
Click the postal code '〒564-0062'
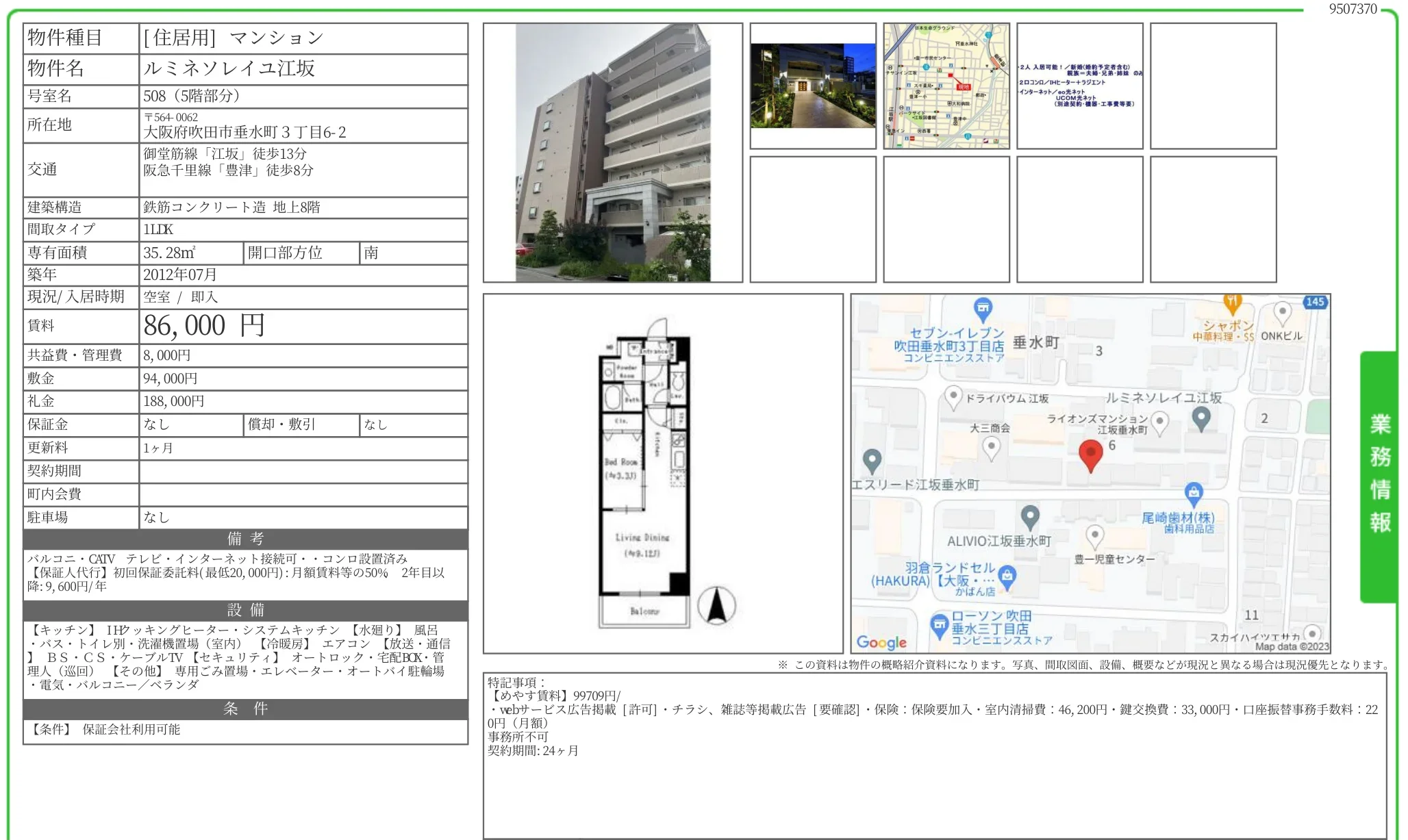(x=171, y=117)
